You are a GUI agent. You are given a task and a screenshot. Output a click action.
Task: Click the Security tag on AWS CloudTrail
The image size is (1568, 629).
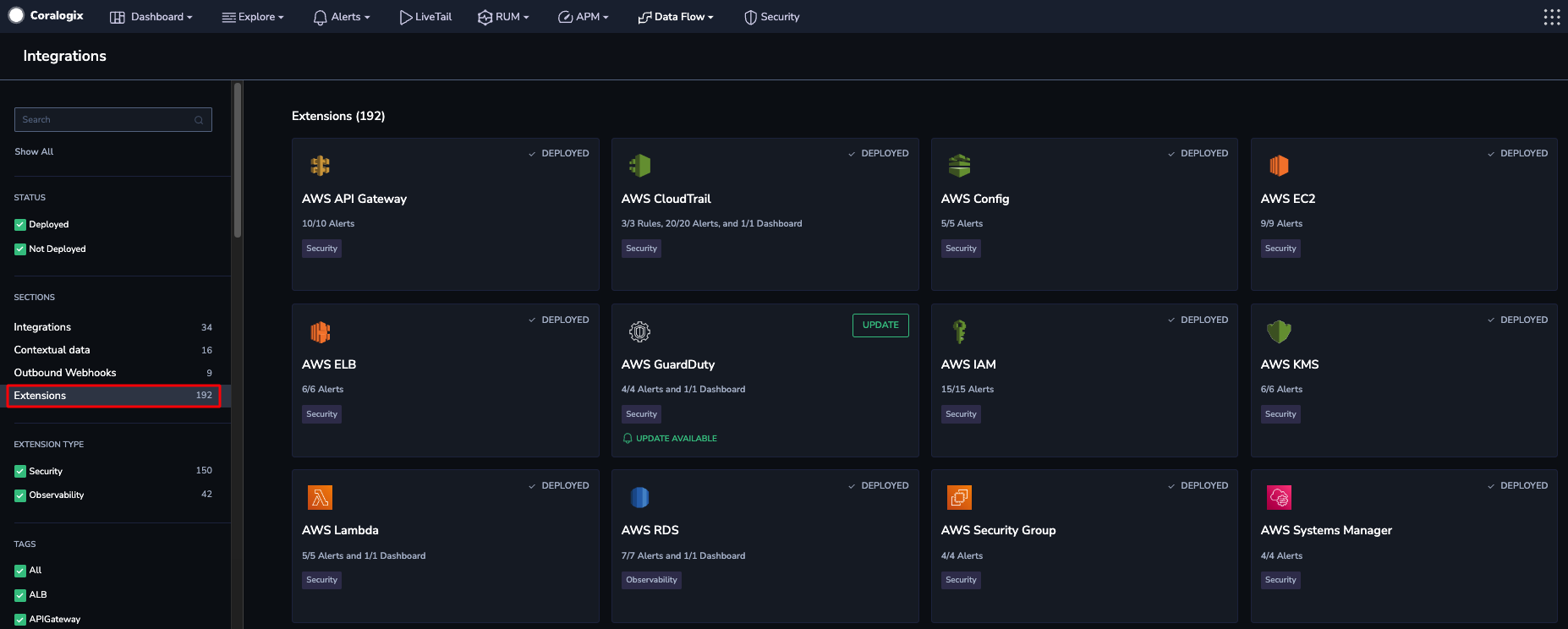641,249
